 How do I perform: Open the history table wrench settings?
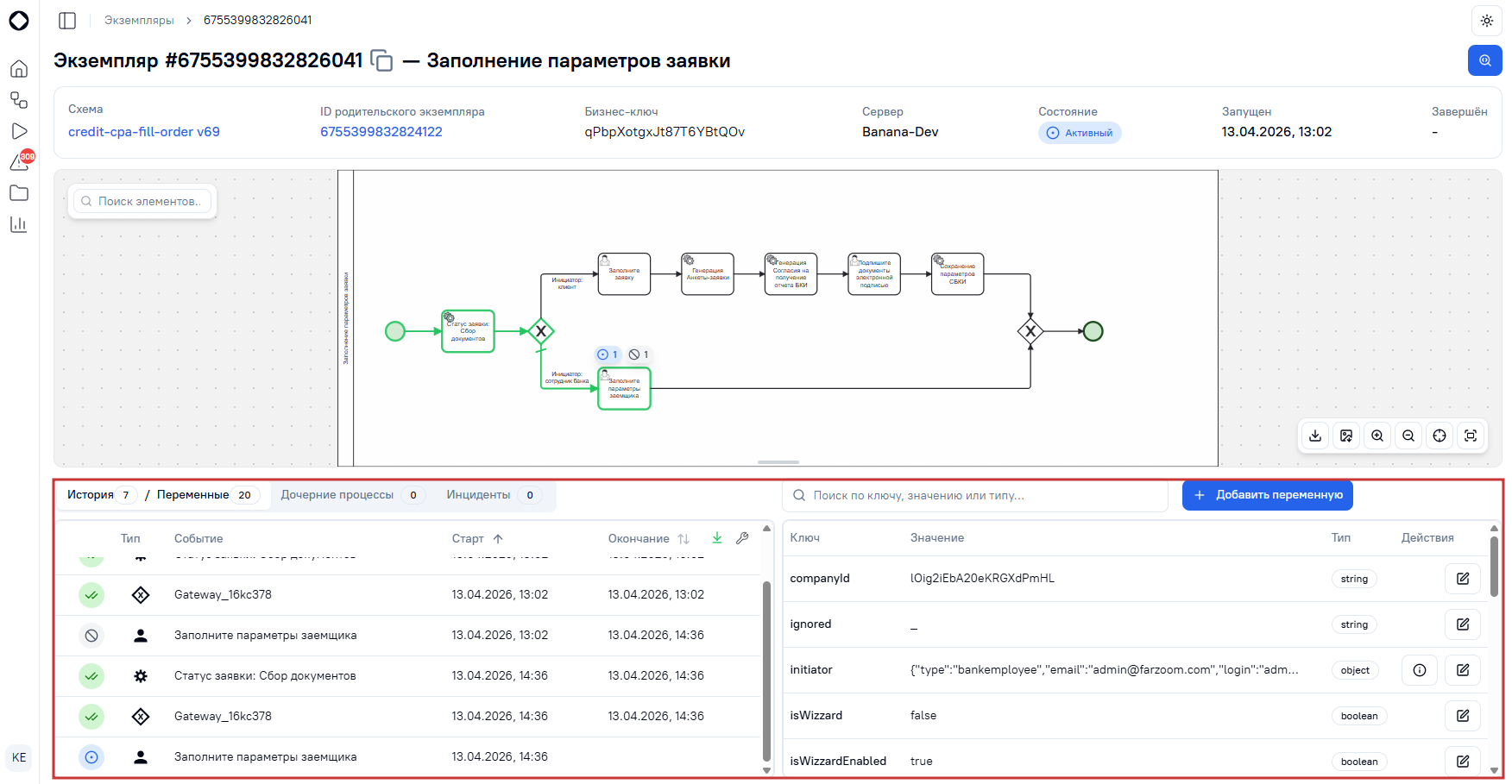coord(742,537)
